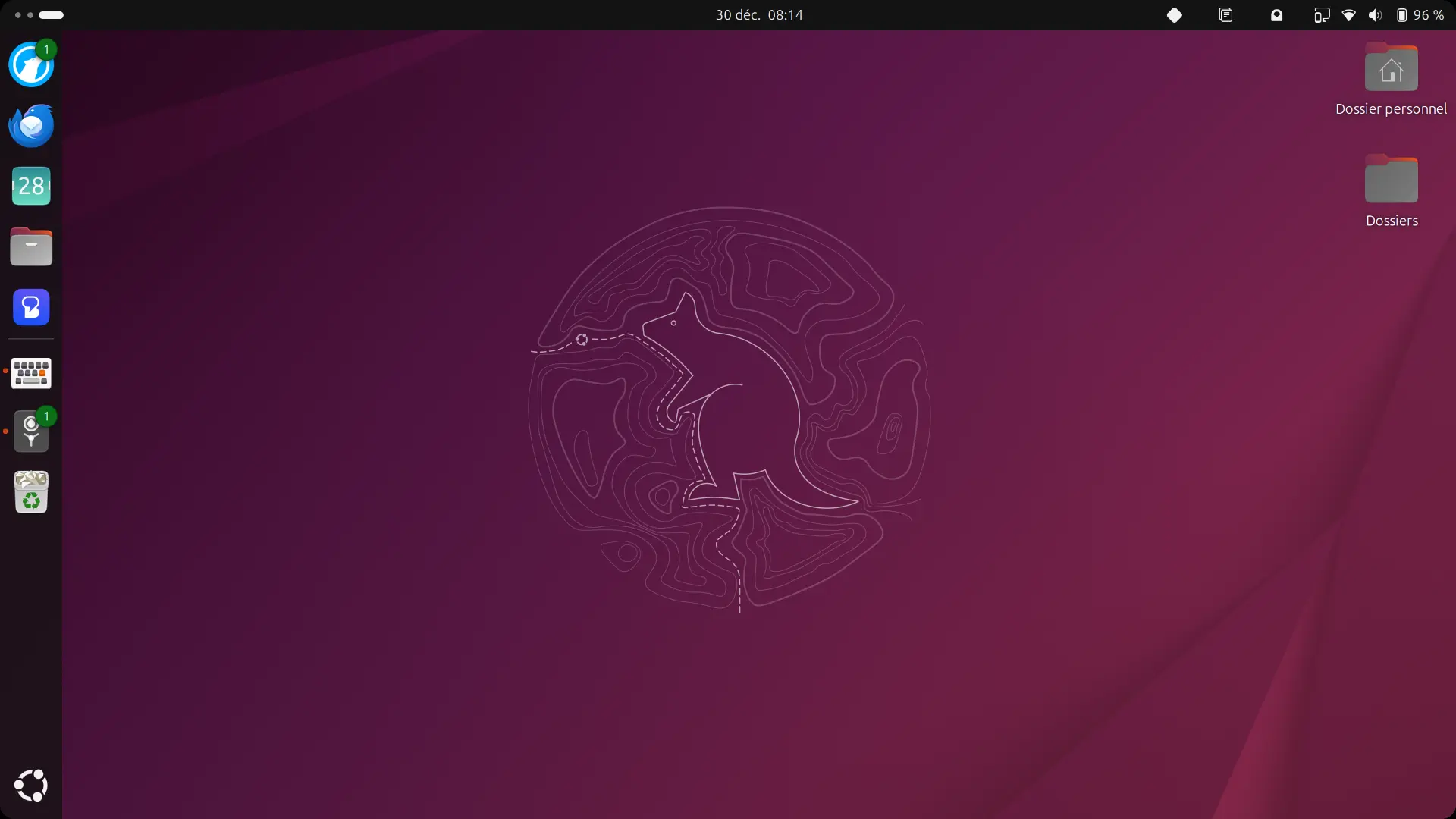Click the Wi-Fi indicator in the top bar

[1350, 15]
